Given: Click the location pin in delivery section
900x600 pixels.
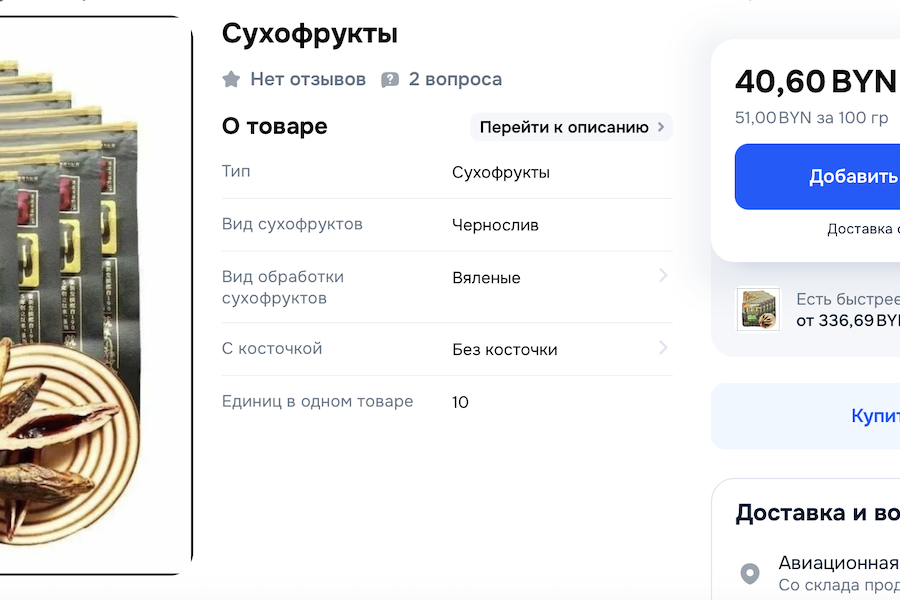Looking at the screenshot, I should tap(749, 574).
